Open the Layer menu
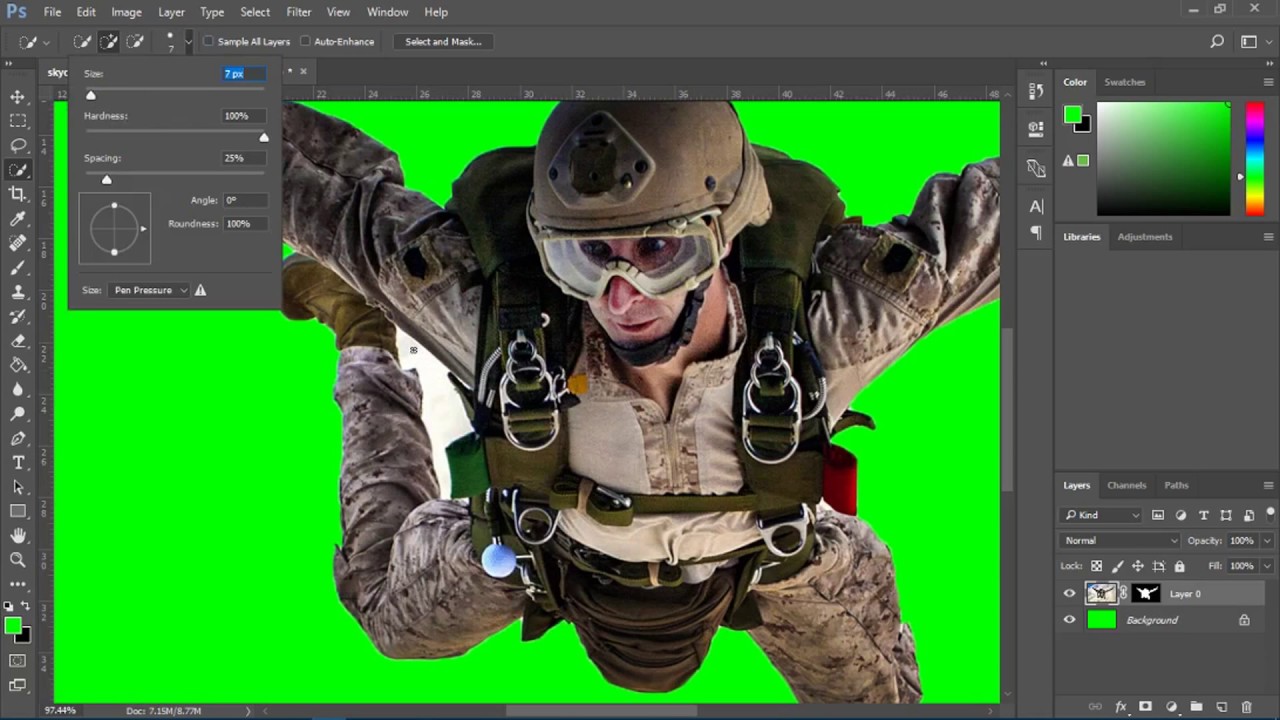The height and width of the screenshot is (720, 1280). [x=171, y=12]
